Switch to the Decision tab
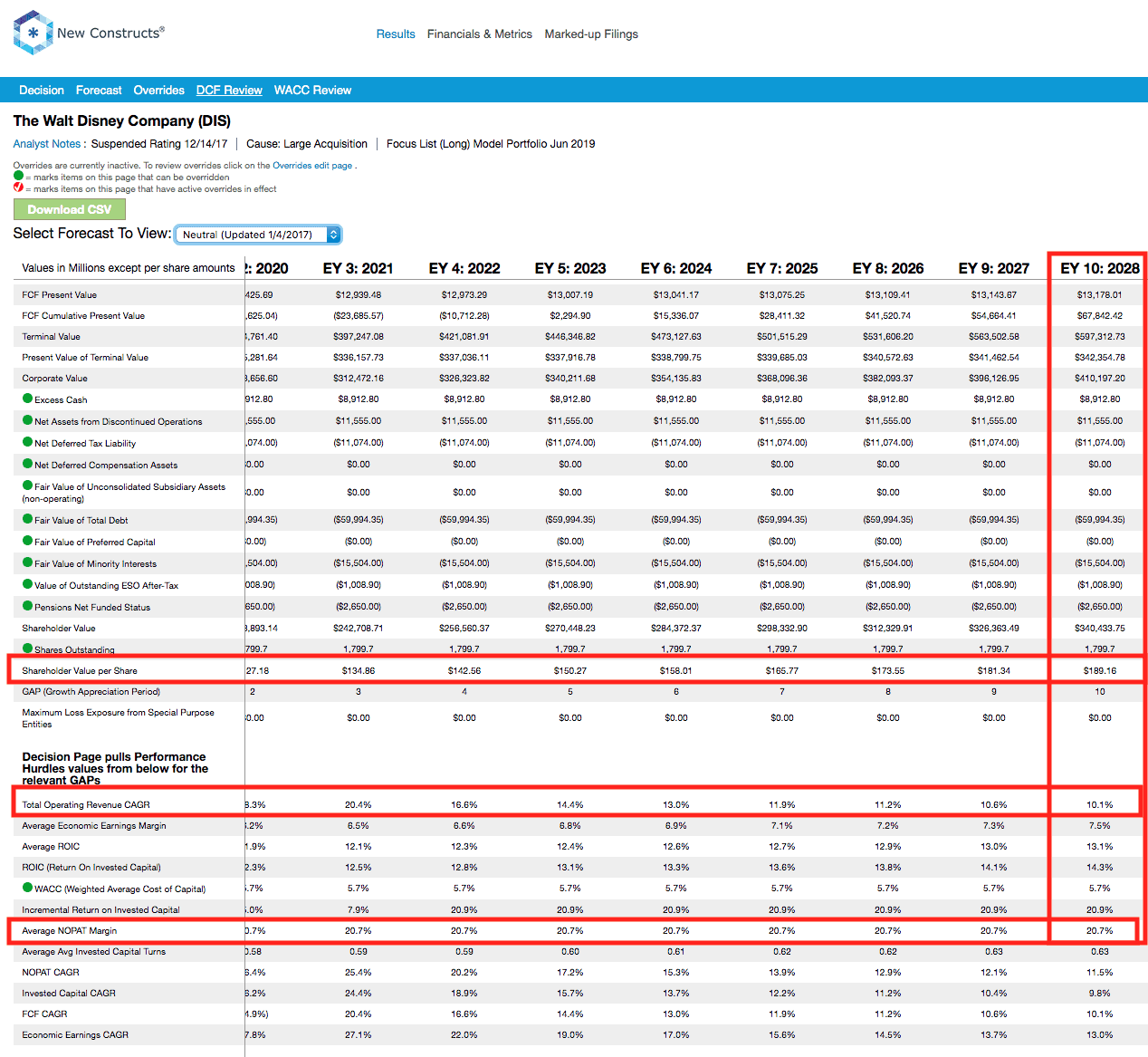Viewport: 1148px width, 1057px height. click(x=42, y=91)
